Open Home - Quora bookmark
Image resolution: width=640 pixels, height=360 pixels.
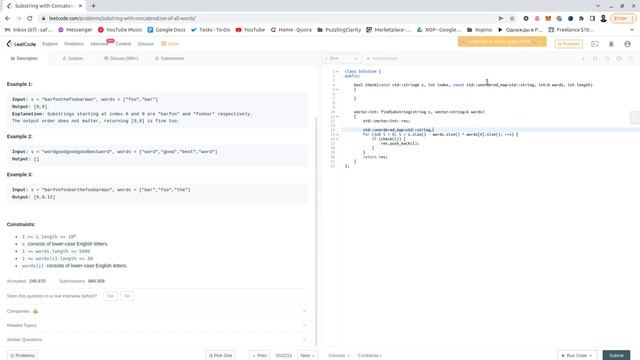point(291,30)
